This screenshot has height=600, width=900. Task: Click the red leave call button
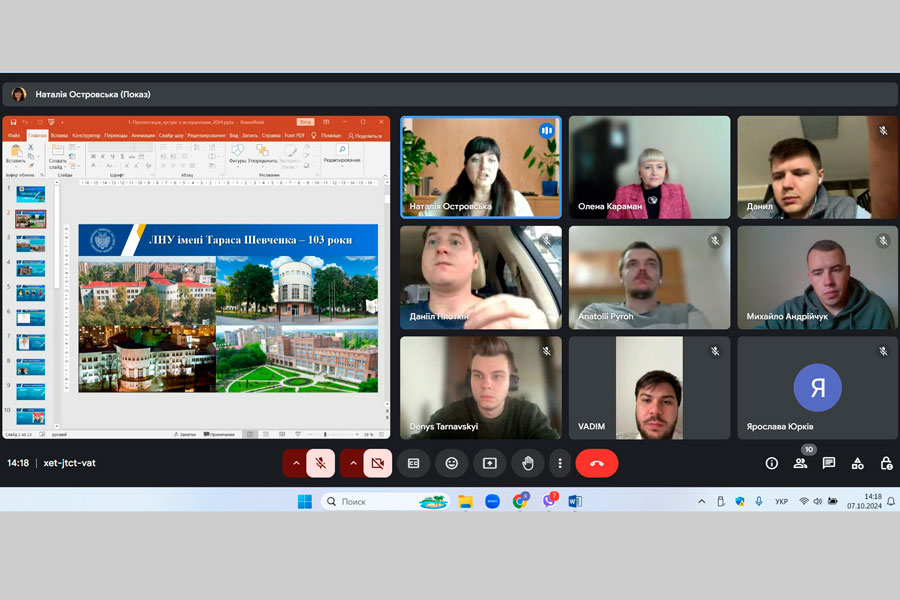[597, 463]
